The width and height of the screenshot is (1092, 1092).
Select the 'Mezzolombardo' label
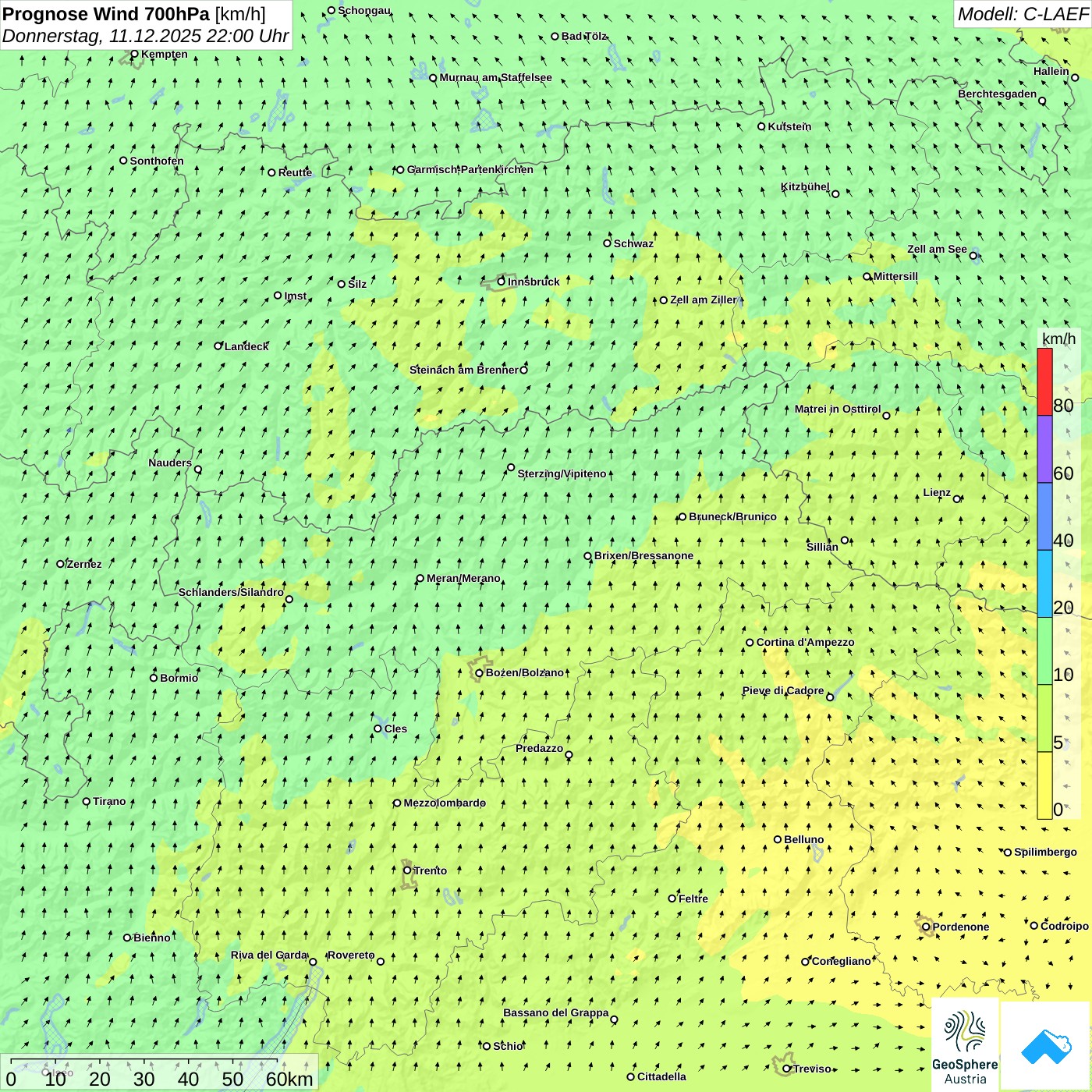pos(445,803)
